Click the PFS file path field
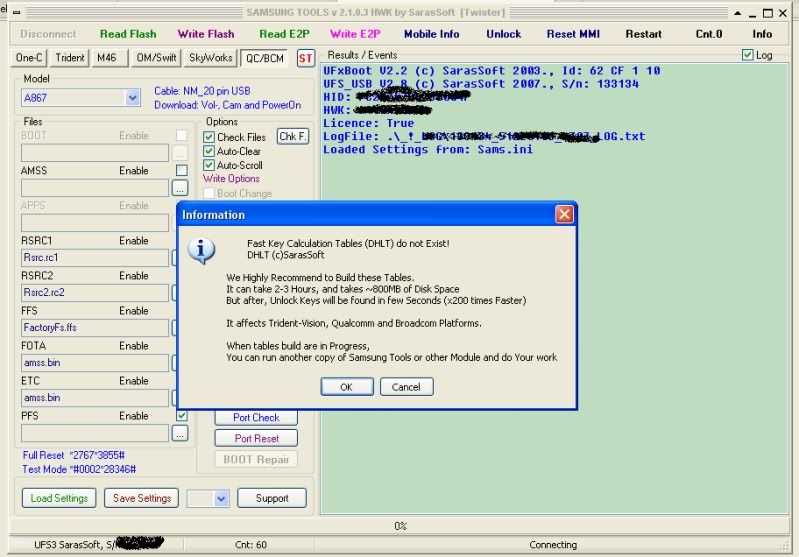 tap(95, 433)
